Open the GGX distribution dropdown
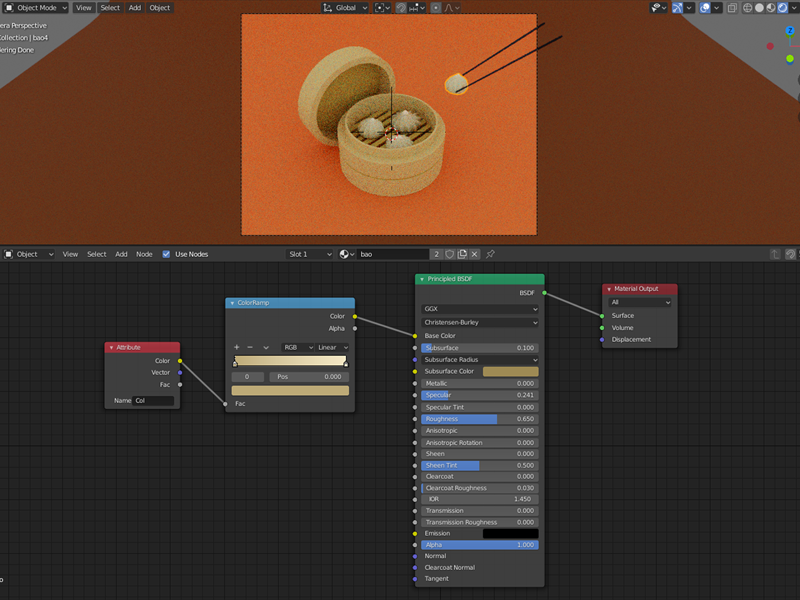The height and width of the screenshot is (600, 800). pyautogui.click(x=480, y=309)
